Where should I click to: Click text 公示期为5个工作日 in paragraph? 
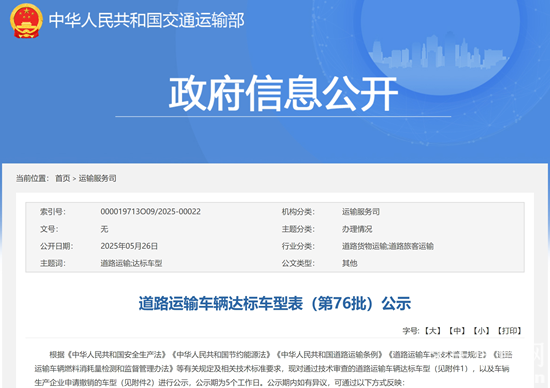(229, 382)
